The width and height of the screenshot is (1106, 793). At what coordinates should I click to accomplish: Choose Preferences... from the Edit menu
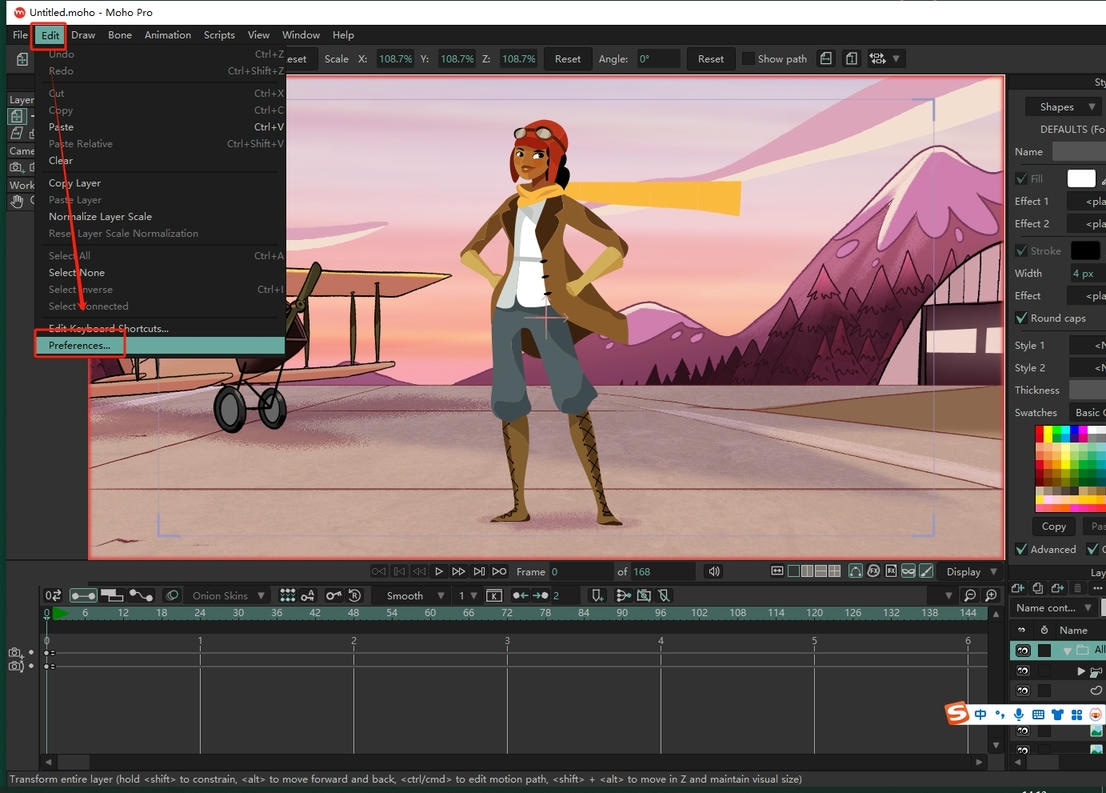[x=80, y=345]
